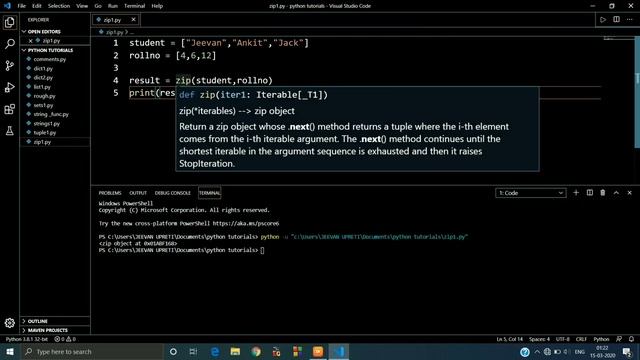Select the Terminal panel tab
This screenshot has height=360, width=640.
210,193
